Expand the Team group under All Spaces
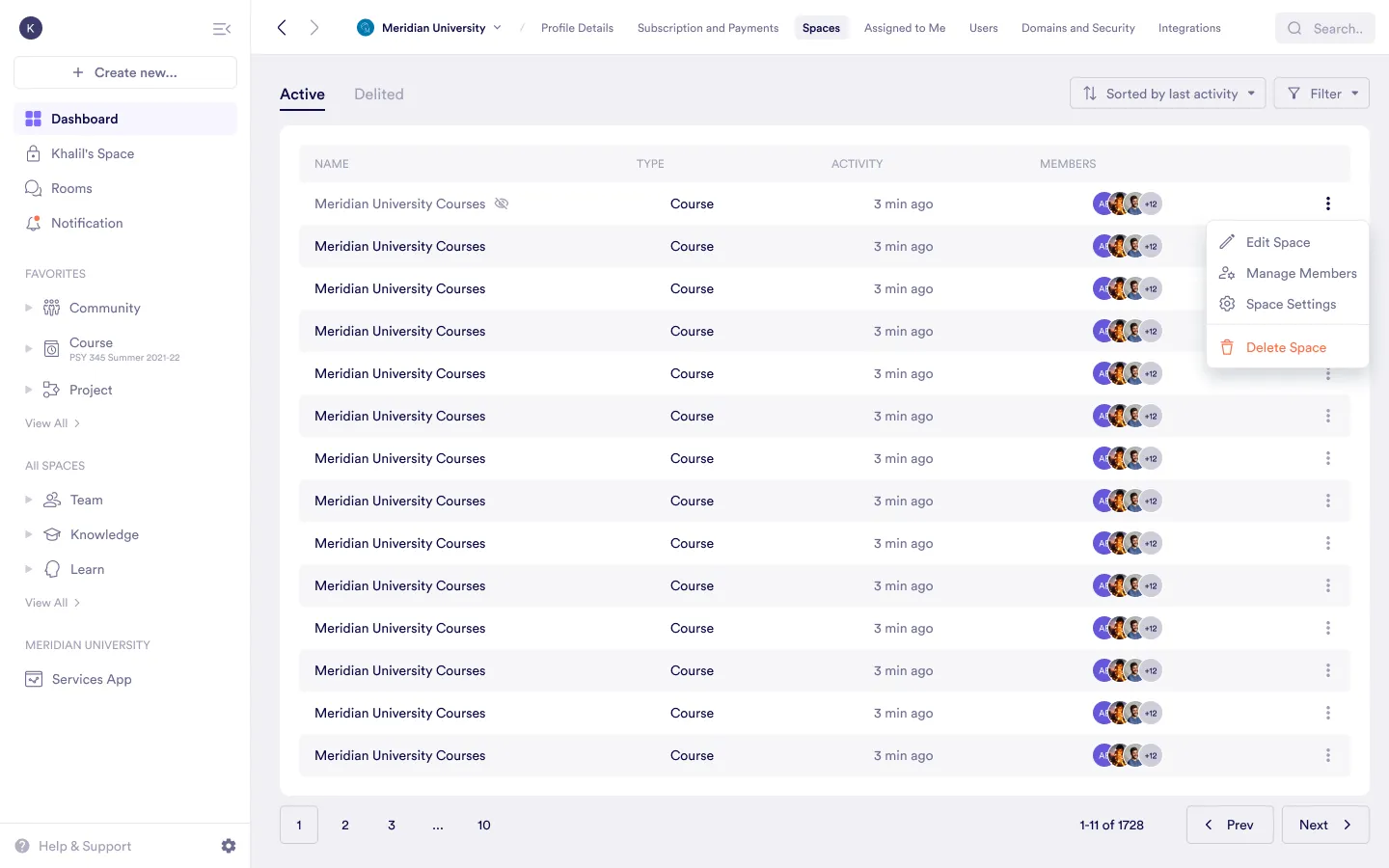1389x868 pixels. (x=29, y=500)
